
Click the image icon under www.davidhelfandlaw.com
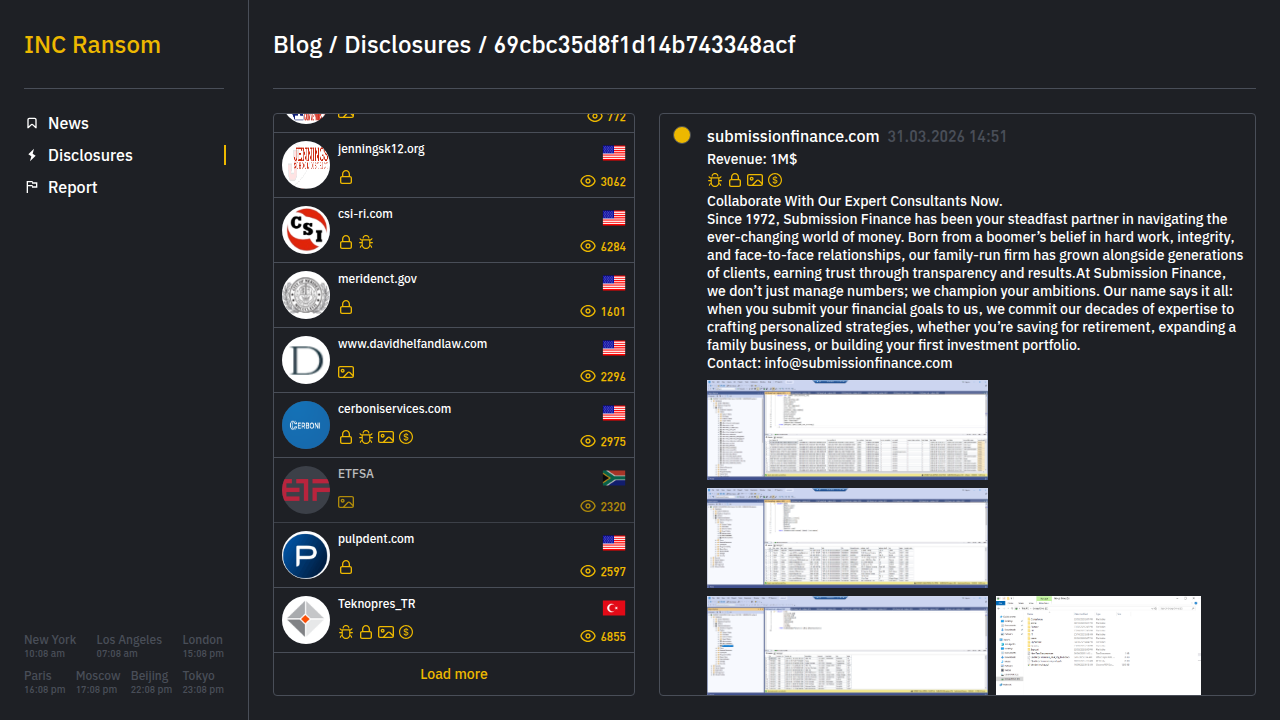(x=346, y=372)
